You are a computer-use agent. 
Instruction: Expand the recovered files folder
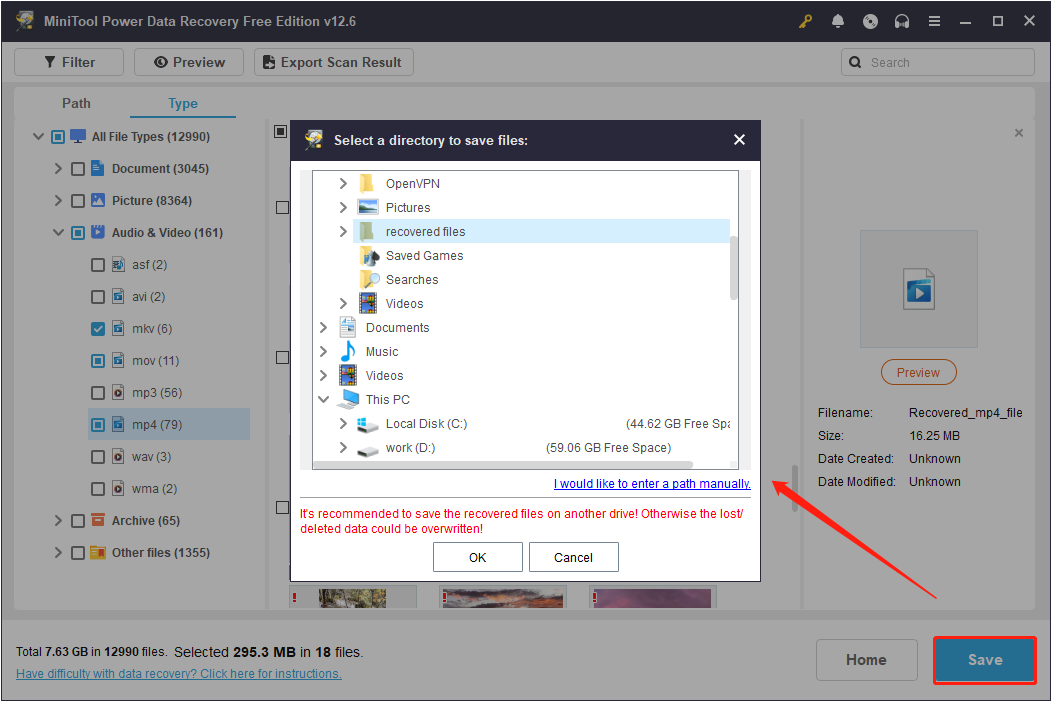click(x=343, y=232)
